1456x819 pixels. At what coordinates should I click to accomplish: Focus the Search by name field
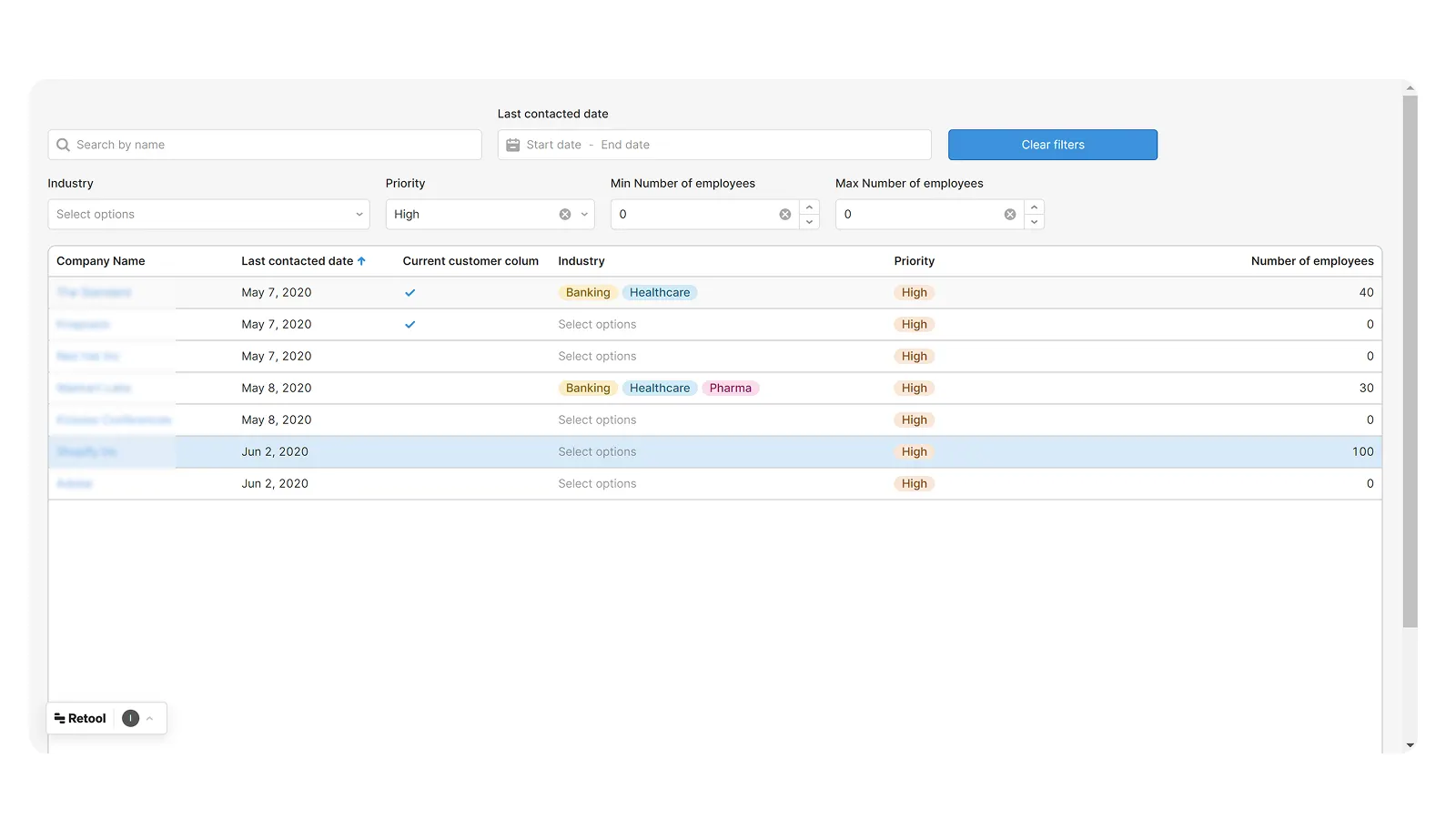point(265,145)
